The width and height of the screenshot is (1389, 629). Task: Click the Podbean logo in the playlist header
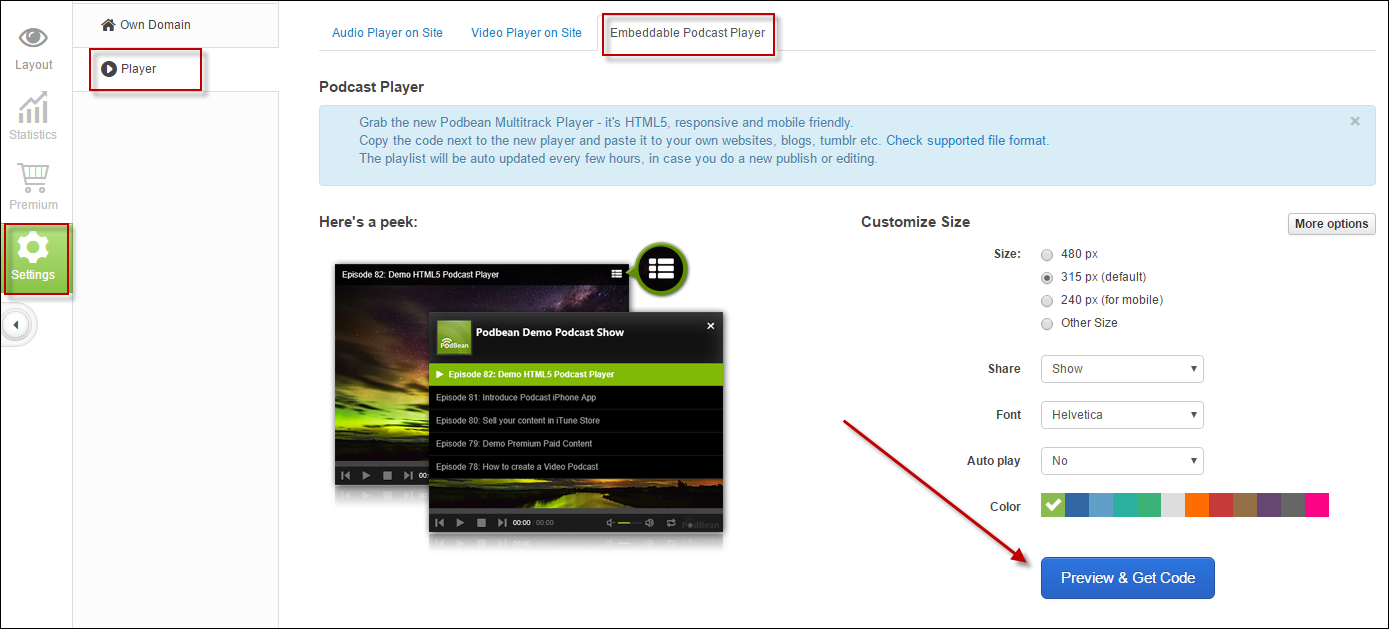click(x=454, y=337)
